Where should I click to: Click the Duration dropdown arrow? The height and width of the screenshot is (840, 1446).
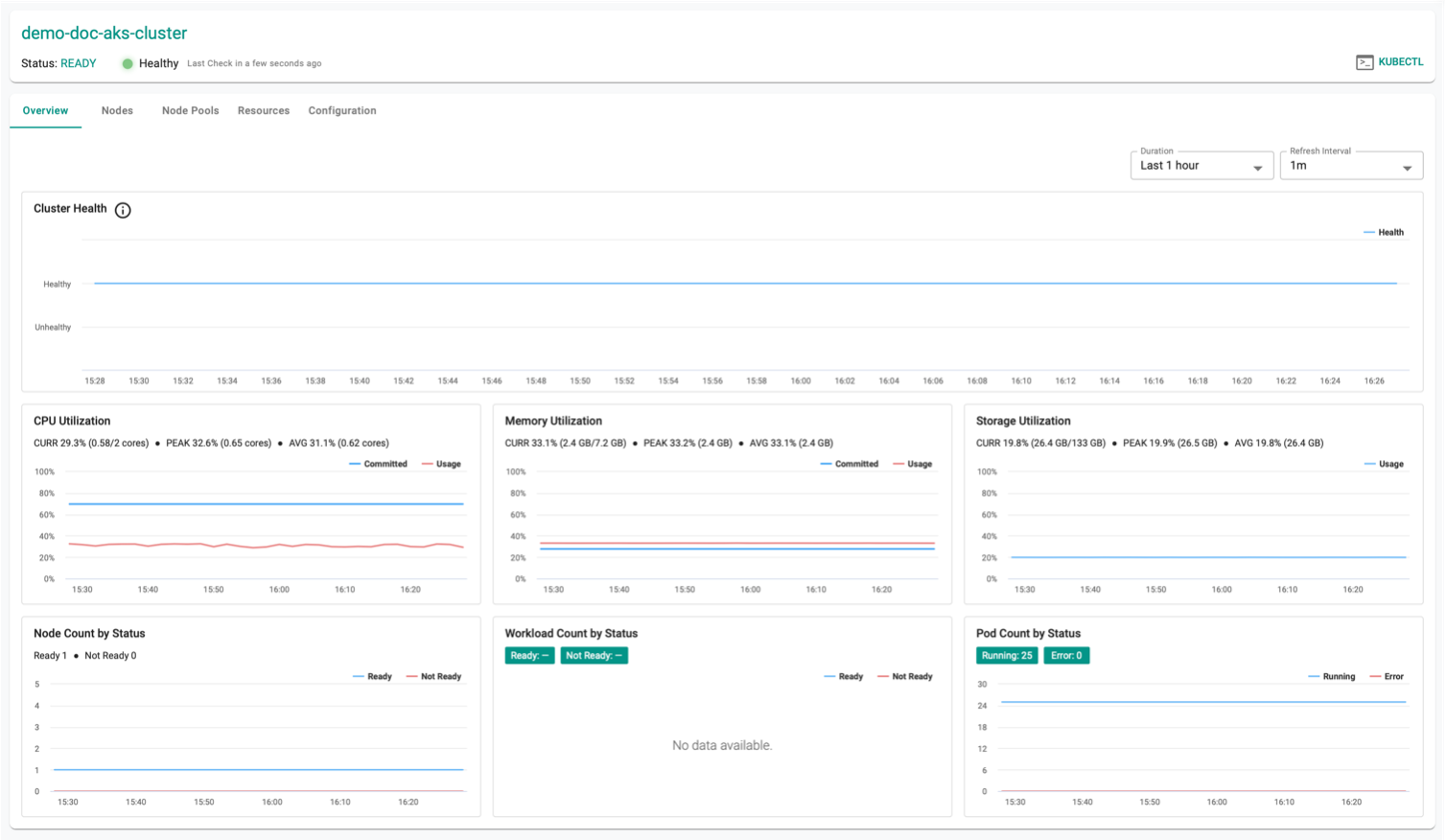pos(1258,169)
